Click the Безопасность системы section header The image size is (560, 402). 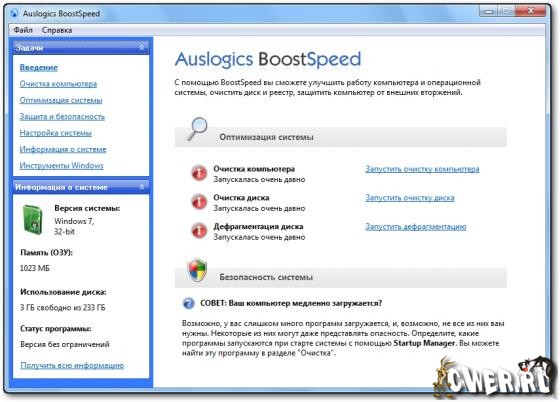click(341, 277)
